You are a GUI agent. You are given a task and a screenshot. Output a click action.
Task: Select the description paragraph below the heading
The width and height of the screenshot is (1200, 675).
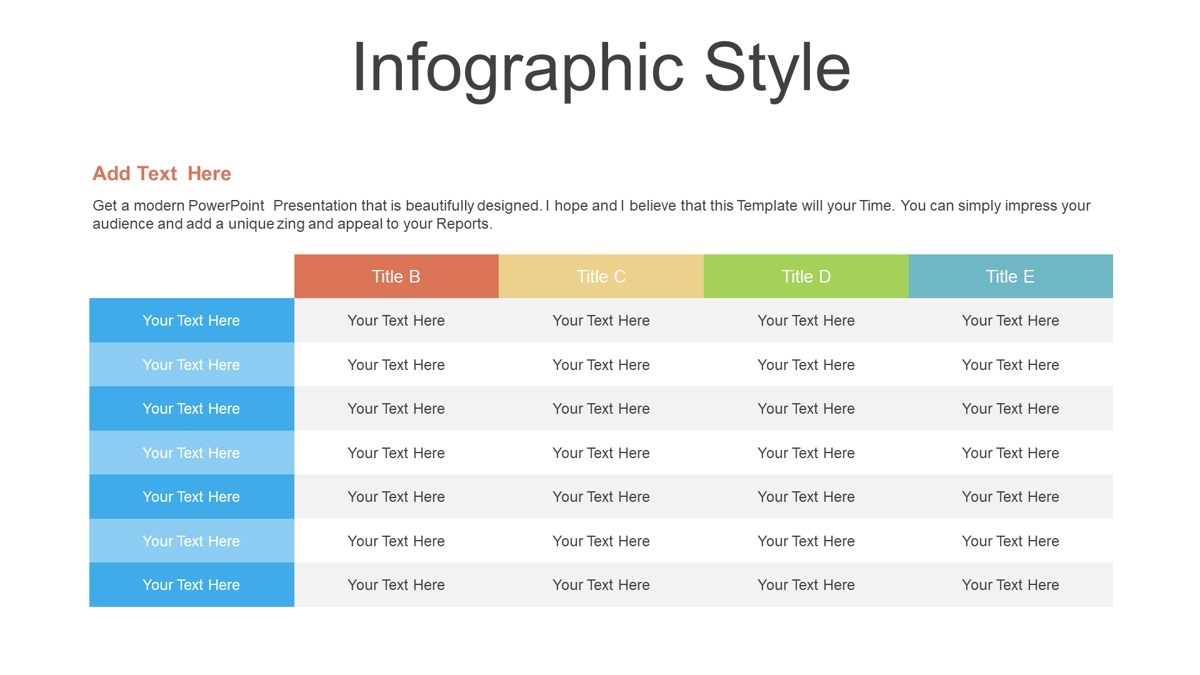pyautogui.click(x=591, y=214)
